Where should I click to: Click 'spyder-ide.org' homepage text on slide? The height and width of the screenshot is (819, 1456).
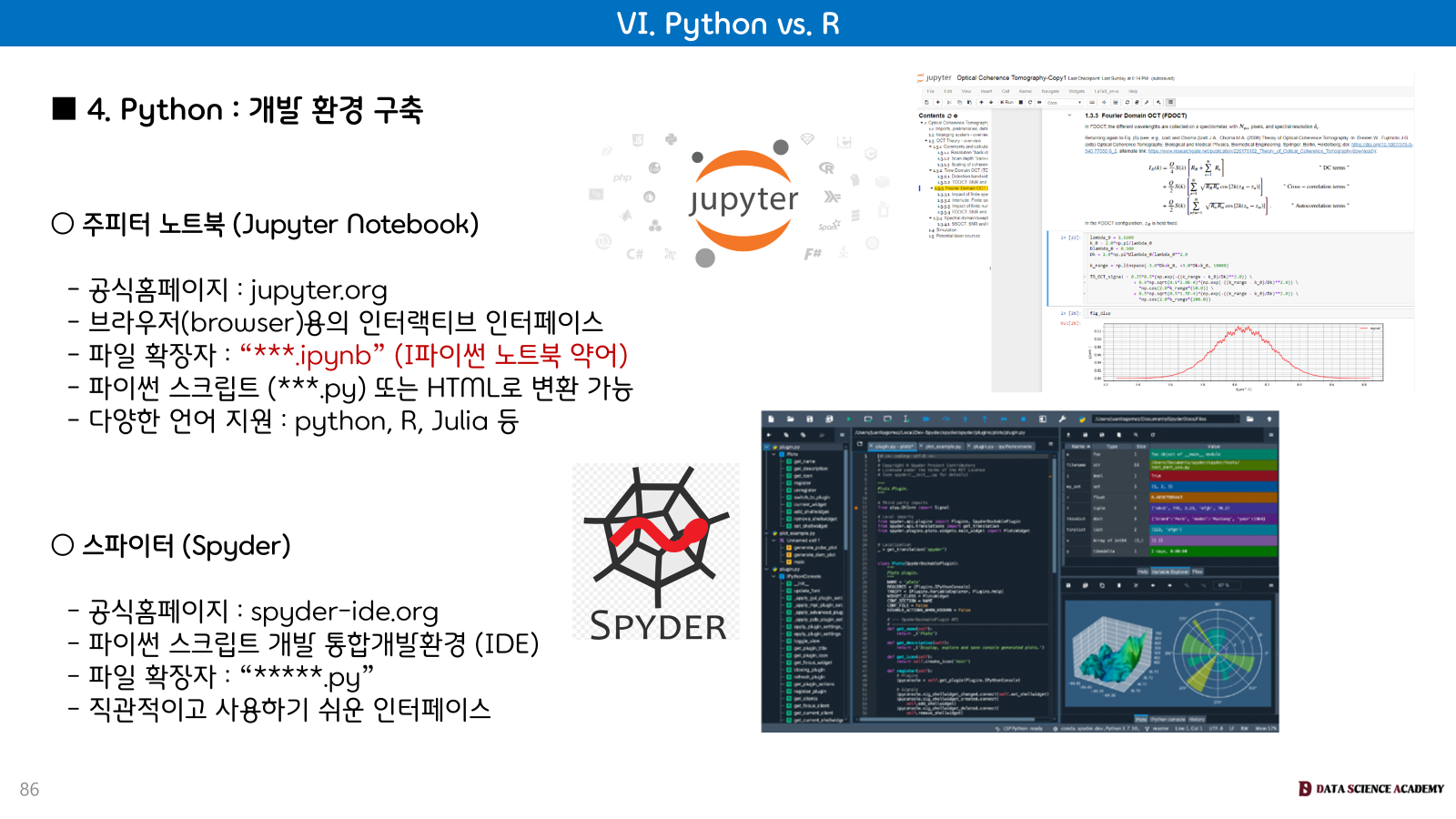pyautogui.click(x=344, y=611)
